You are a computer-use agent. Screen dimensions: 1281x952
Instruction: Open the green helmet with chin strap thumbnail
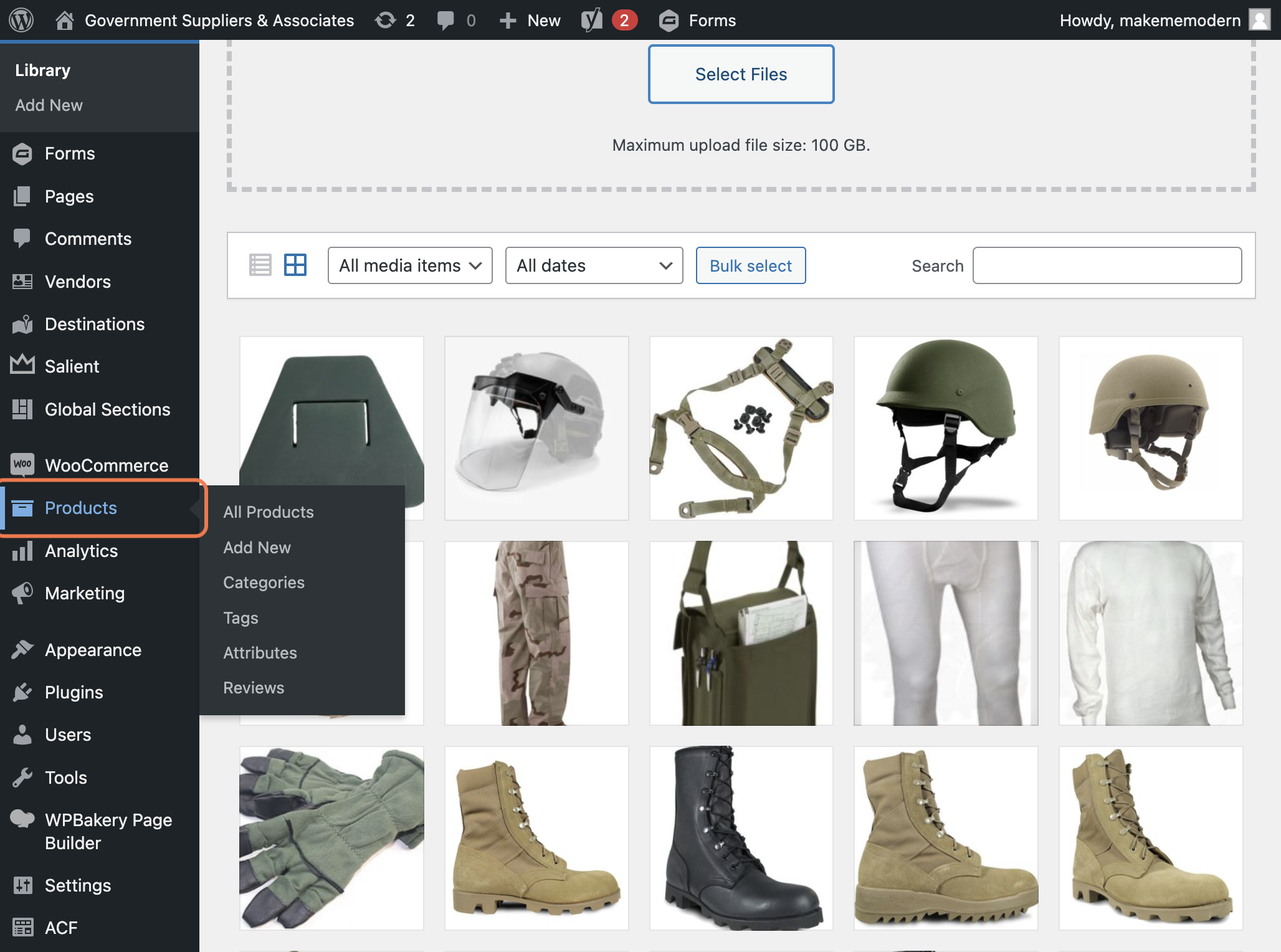point(946,429)
